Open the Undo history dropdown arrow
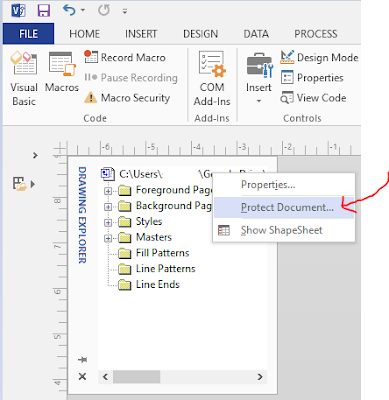 tap(83, 11)
